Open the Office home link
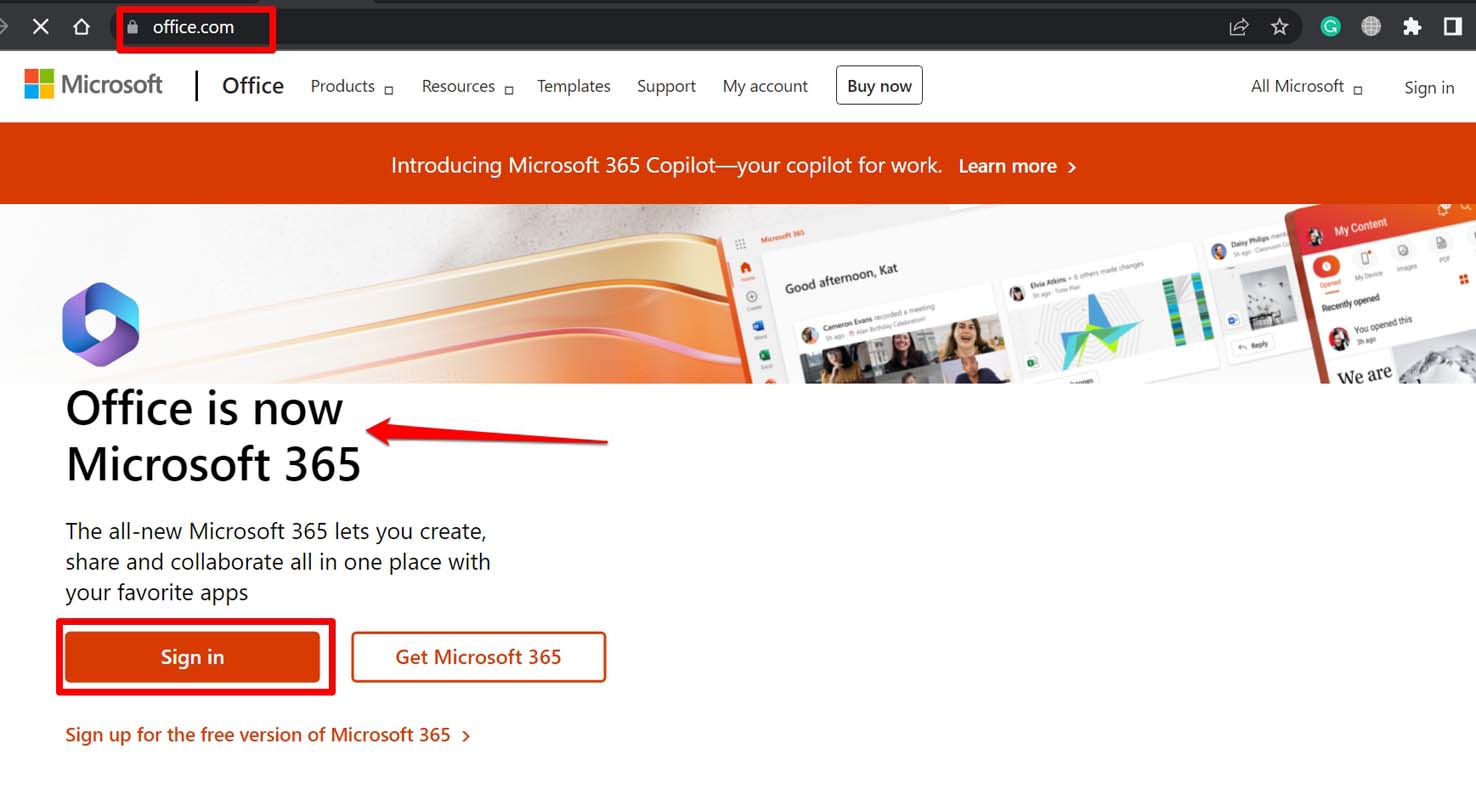1476x795 pixels. (x=253, y=86)
